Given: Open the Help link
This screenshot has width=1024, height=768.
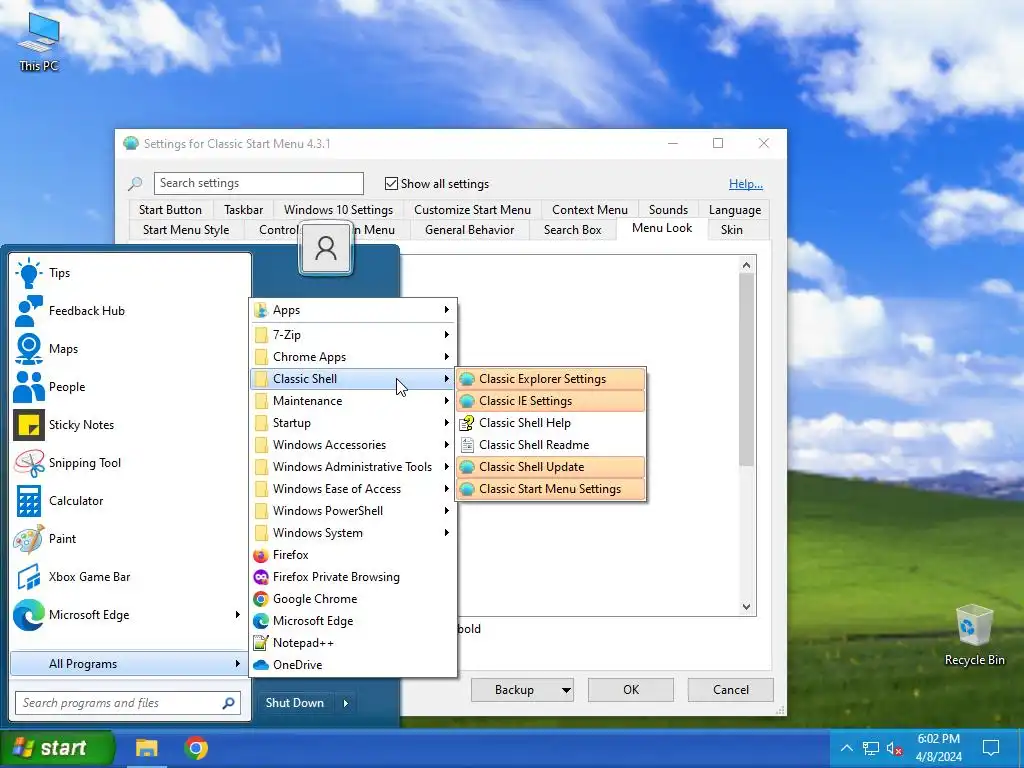Looking at the screenshot, I should [746, 184].
